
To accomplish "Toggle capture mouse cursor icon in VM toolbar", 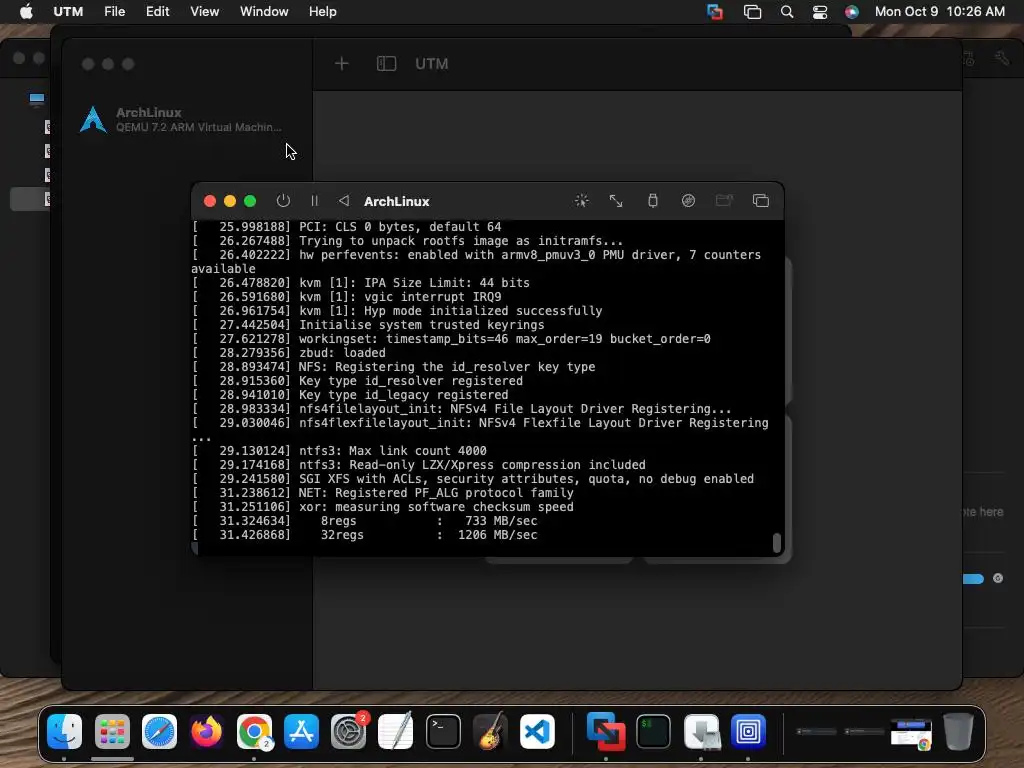I will click(x=581, y=200).
